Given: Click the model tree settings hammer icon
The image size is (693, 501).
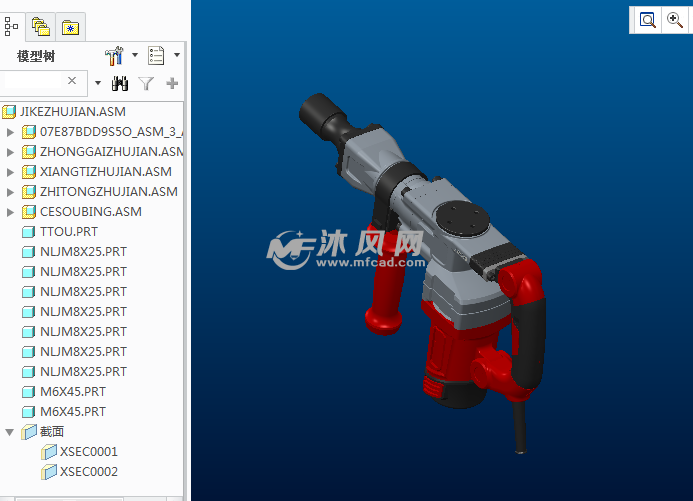Looking at the screenshot, I should [114, 56].
